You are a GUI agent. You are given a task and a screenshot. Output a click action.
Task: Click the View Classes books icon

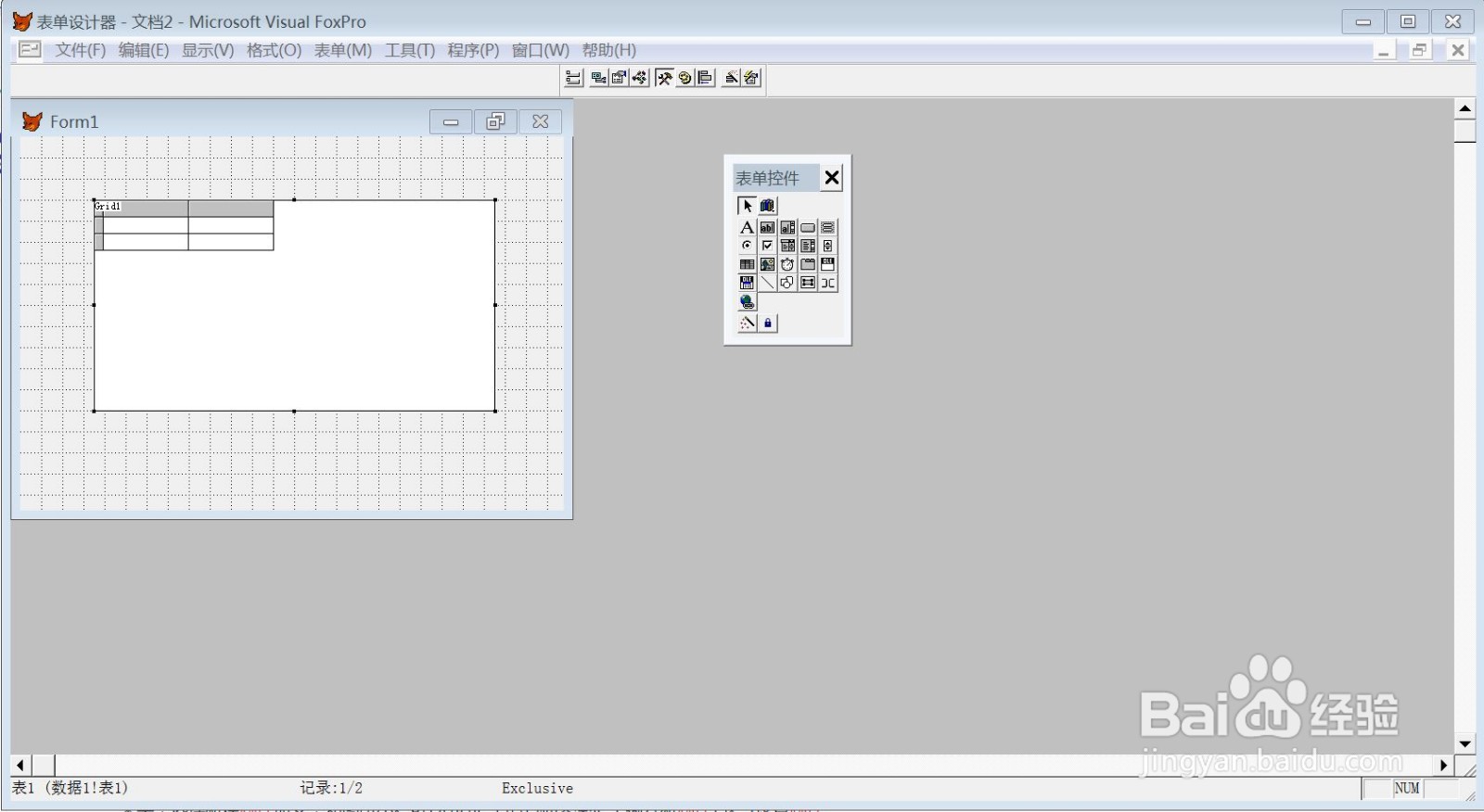click(768, 206)
